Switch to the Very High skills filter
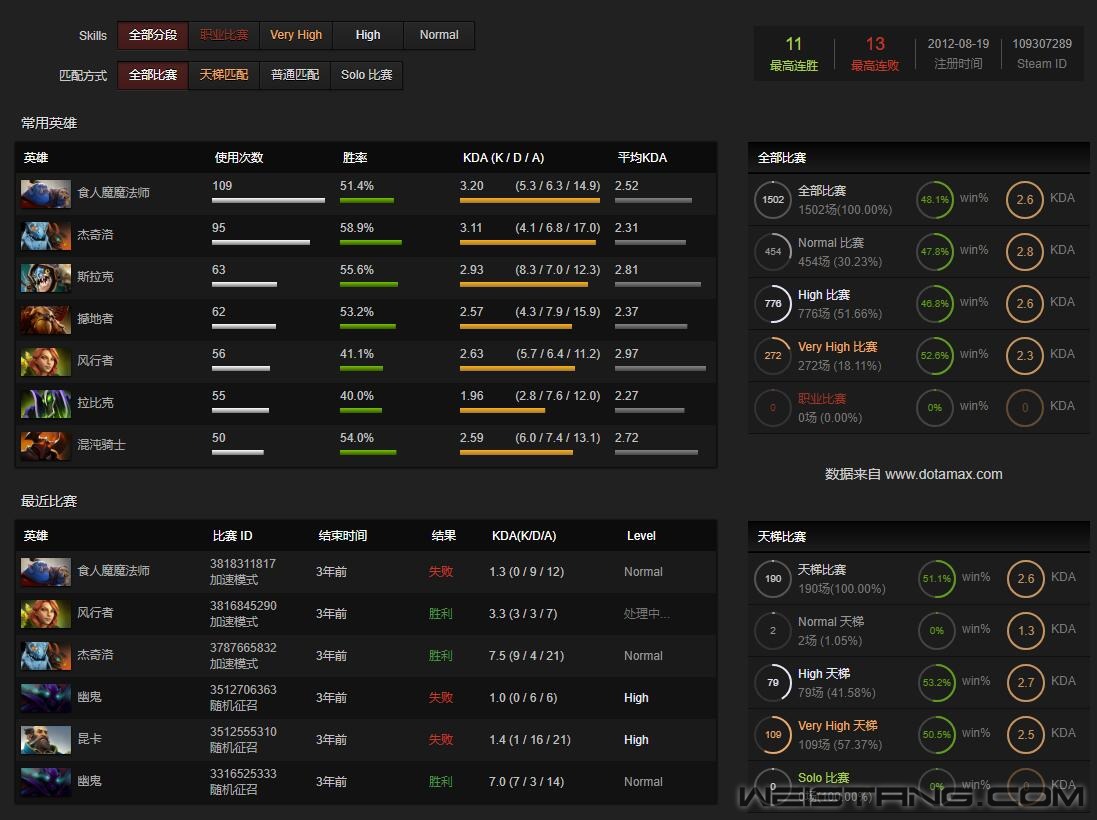Viewport: 1097px width, 820px height. [296, 35]
